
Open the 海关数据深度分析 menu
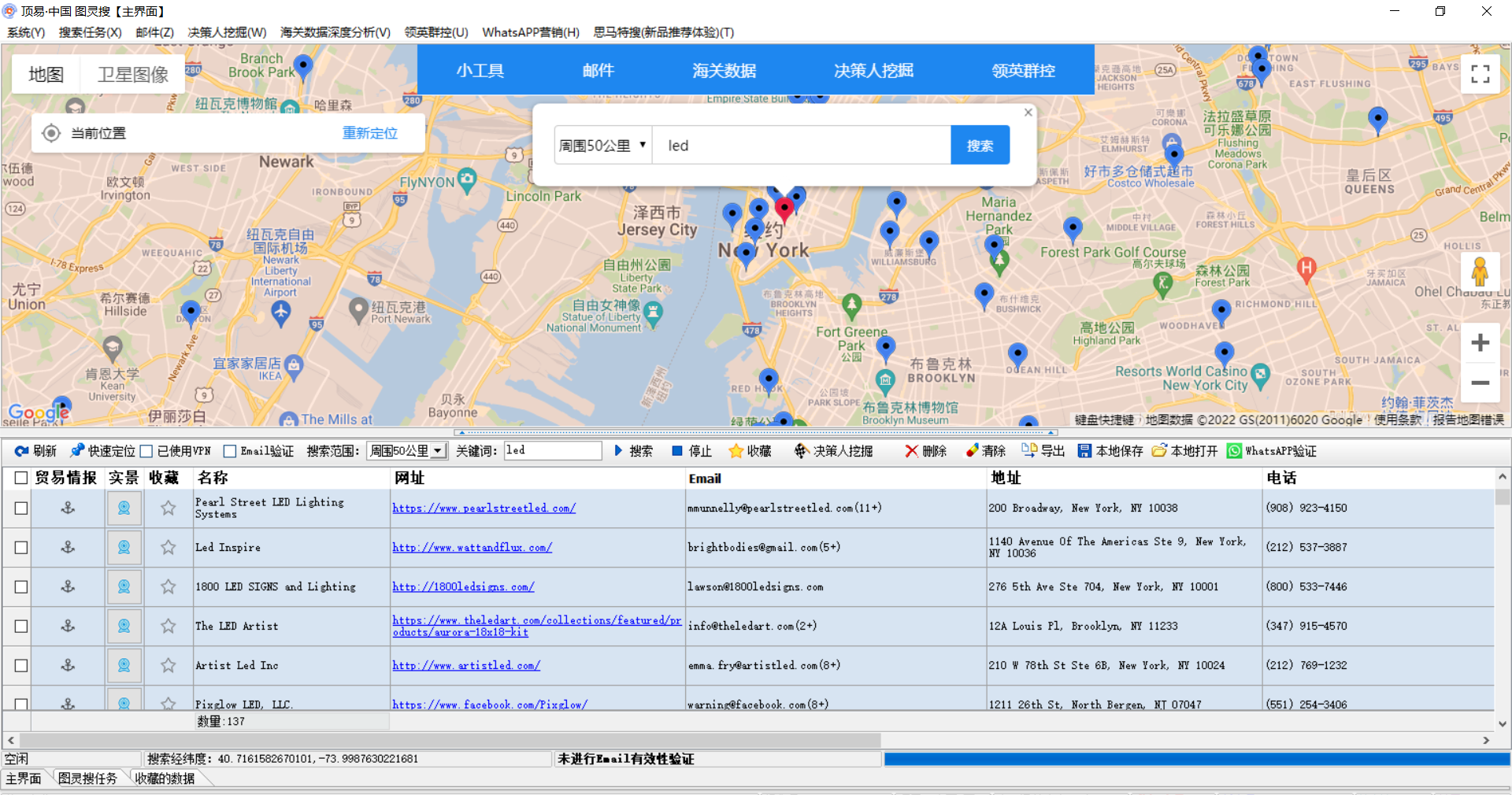[x=335, y=32]
